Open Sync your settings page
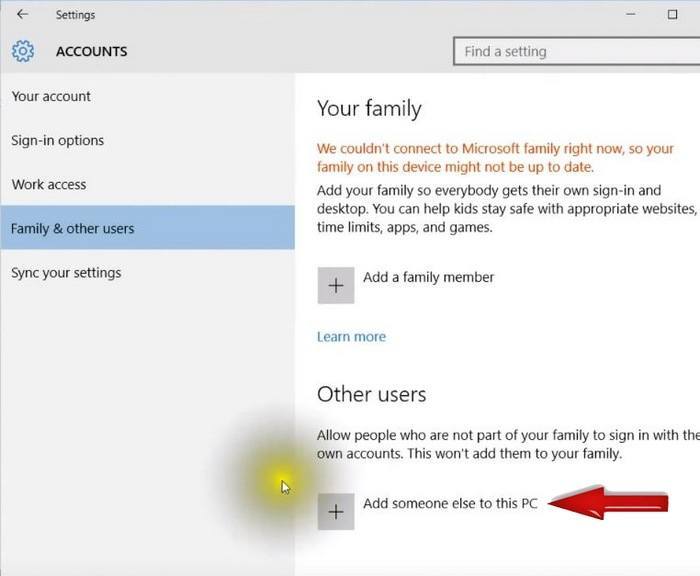The width and height of the screenshot is (700, 576). [147, 272]
